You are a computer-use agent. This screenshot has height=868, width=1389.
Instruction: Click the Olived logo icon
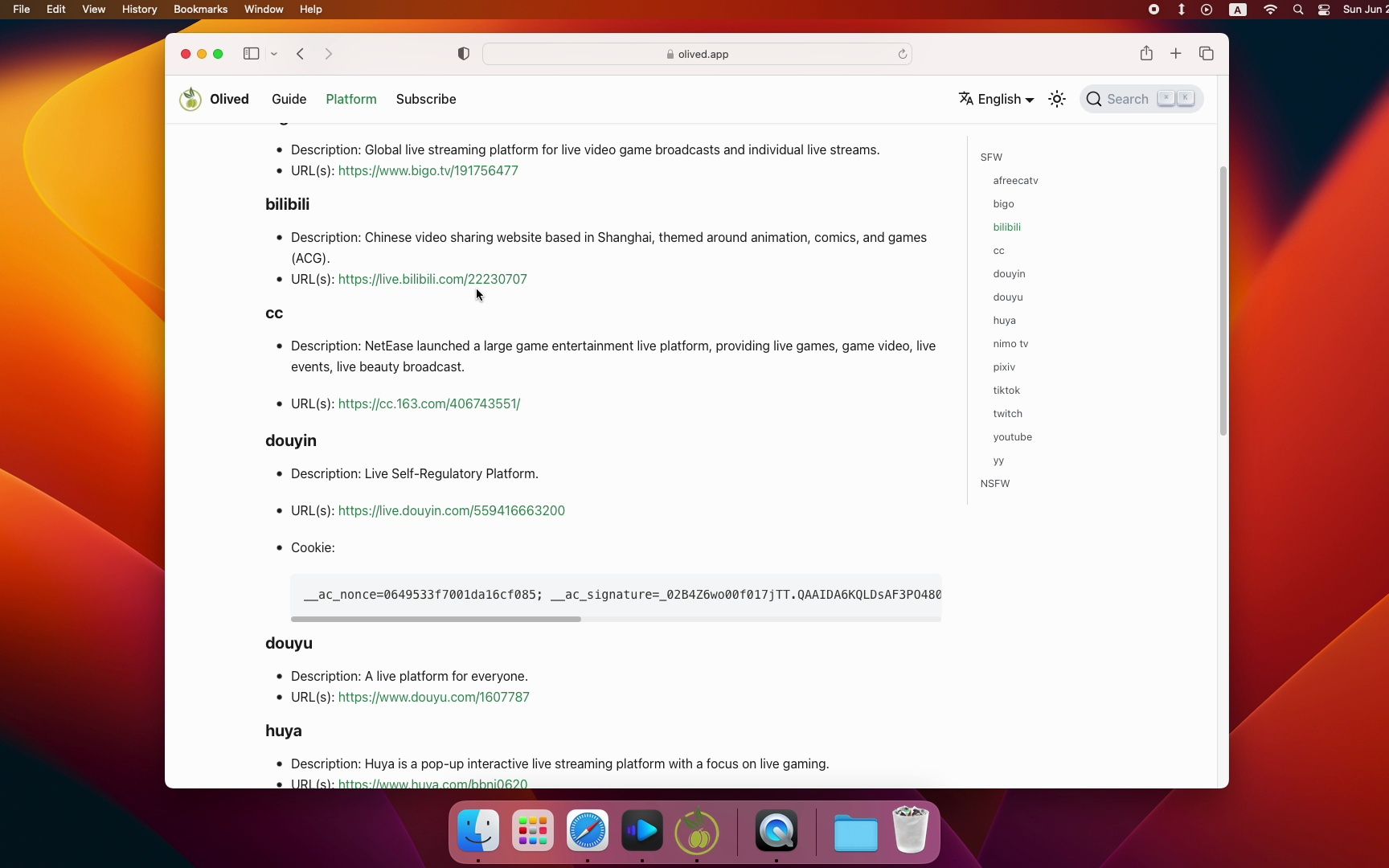[191, 99]
